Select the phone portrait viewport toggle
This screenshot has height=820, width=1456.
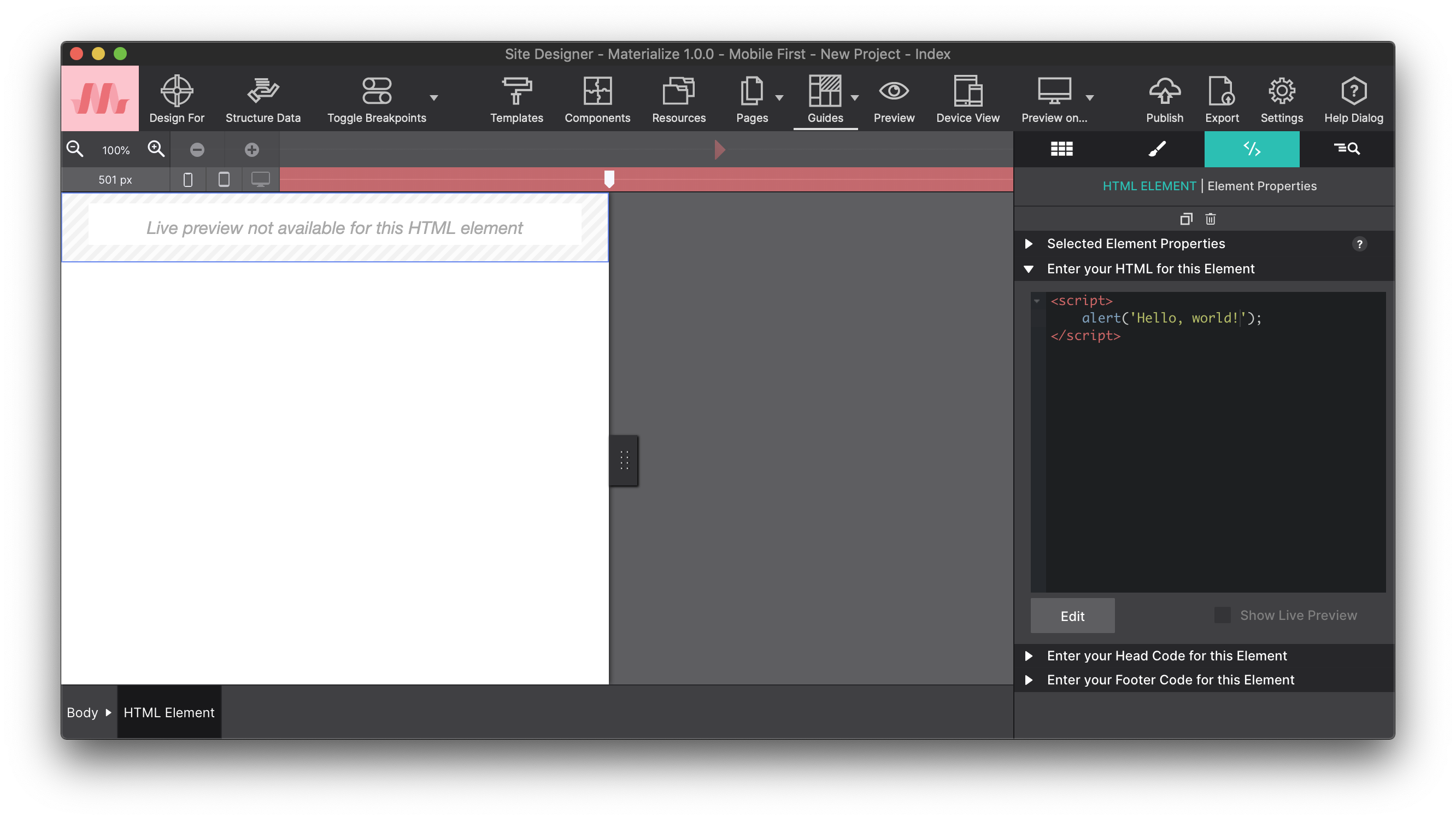(187, 179)
